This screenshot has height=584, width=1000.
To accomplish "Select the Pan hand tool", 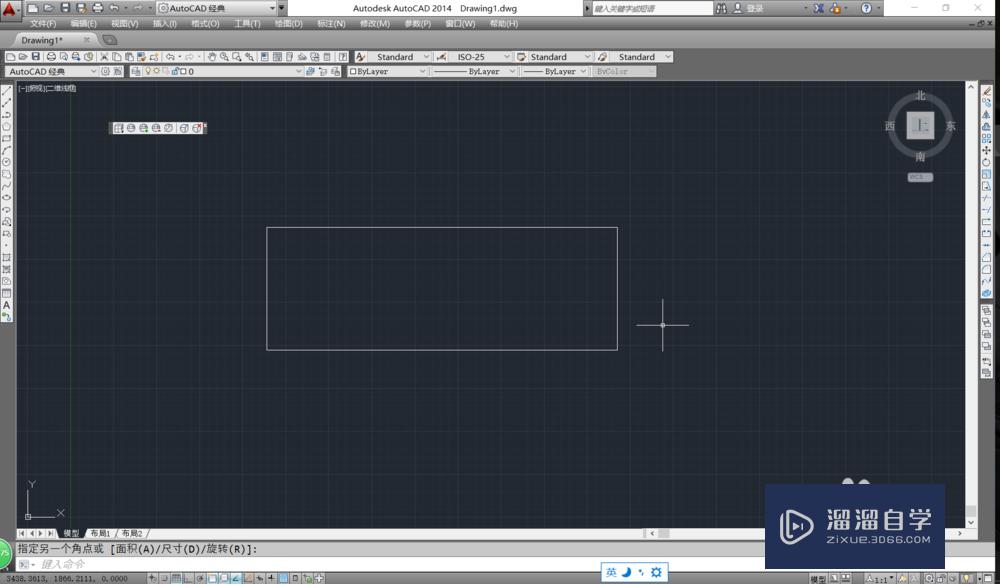I will click(212, 57).
